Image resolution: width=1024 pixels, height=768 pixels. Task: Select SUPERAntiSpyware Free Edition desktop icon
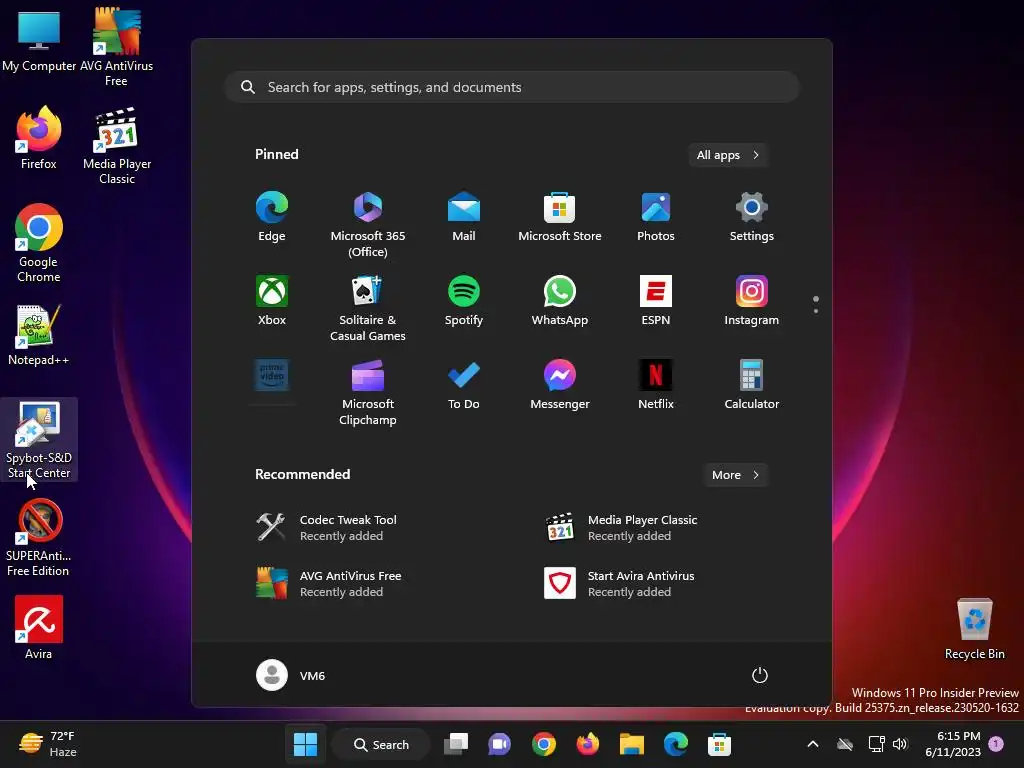coord(39,537)
